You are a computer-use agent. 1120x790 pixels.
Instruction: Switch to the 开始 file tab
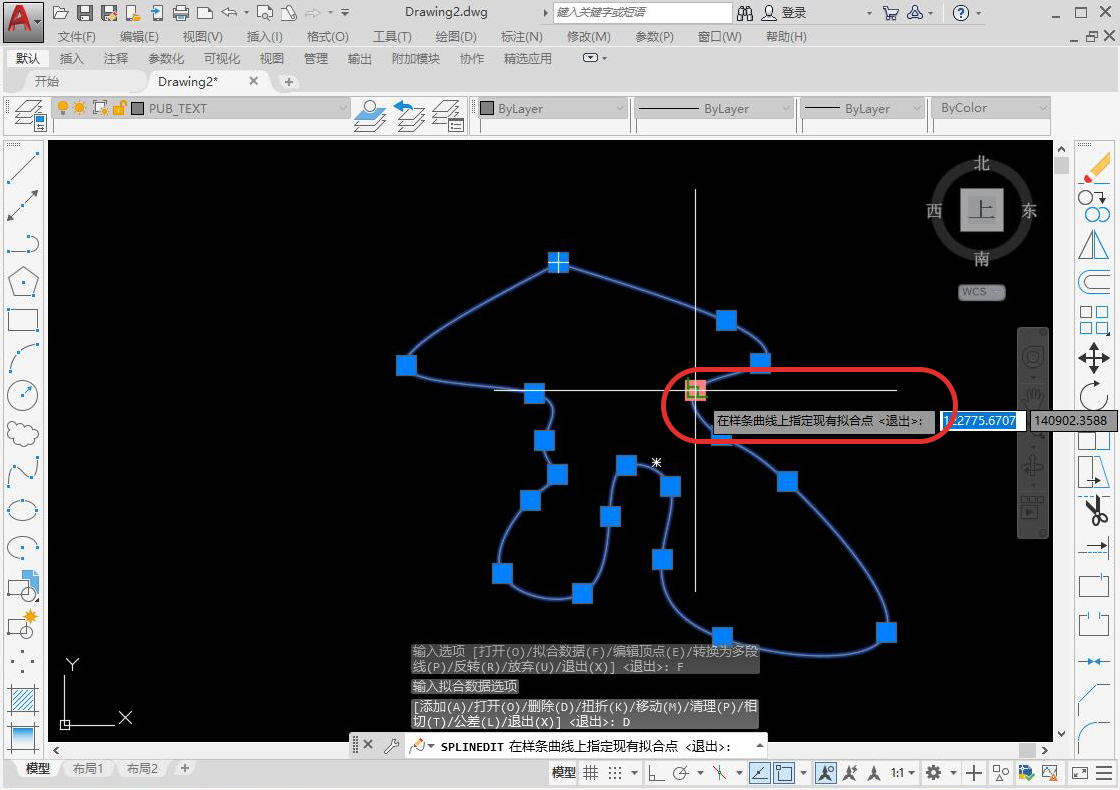tap(47, 81)
